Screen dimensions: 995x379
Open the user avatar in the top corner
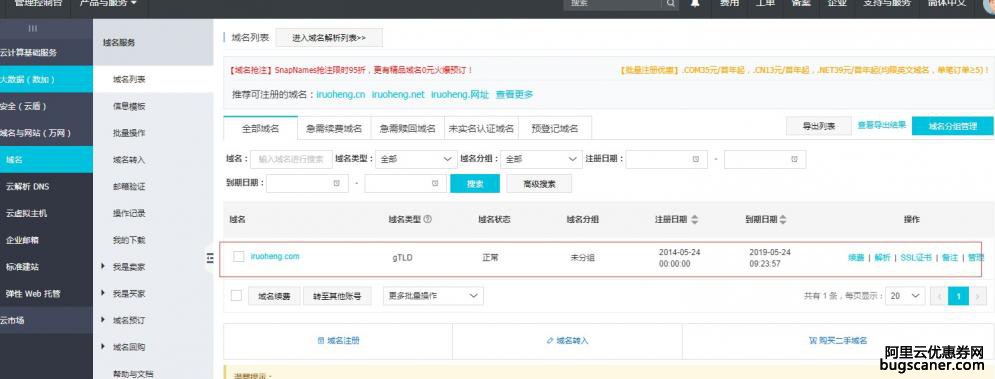tap(990, 4)
